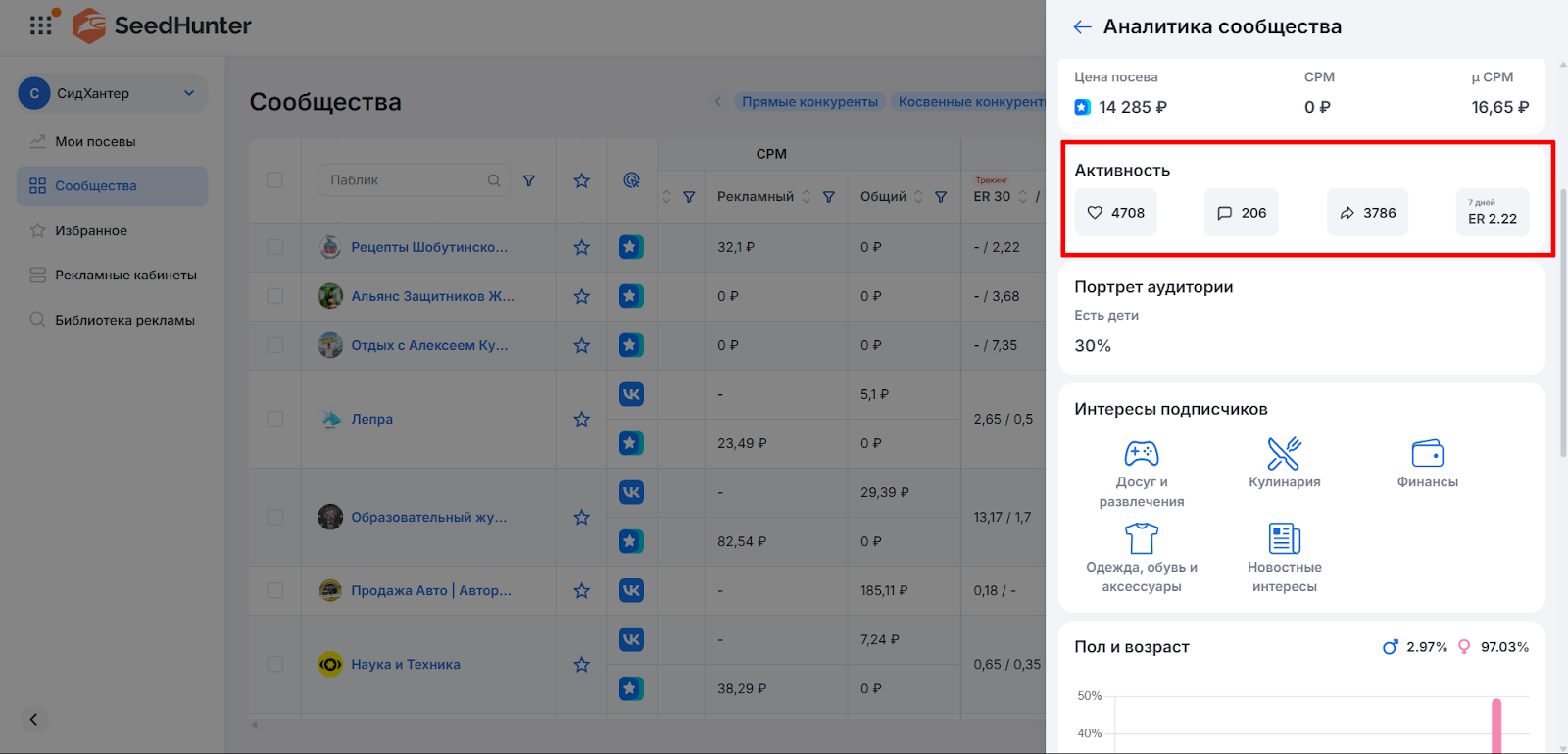Click the filter funnel next to Паблик search
This screenshot has width=1568, height=754.
pos(529,180)
